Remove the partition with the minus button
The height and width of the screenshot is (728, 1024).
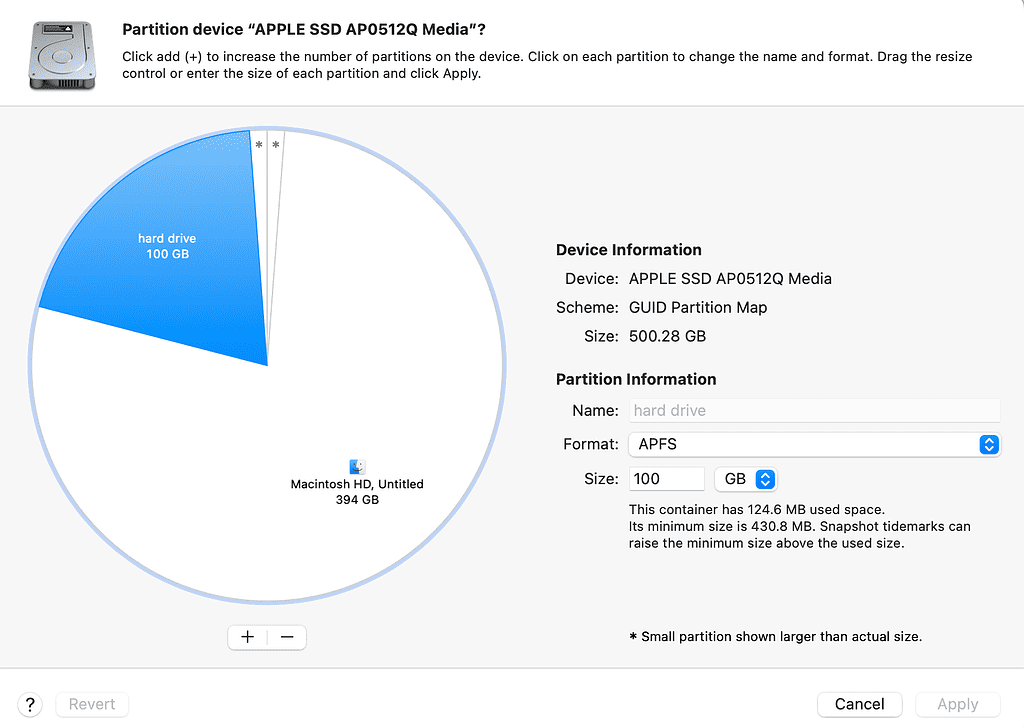(287, 637)
